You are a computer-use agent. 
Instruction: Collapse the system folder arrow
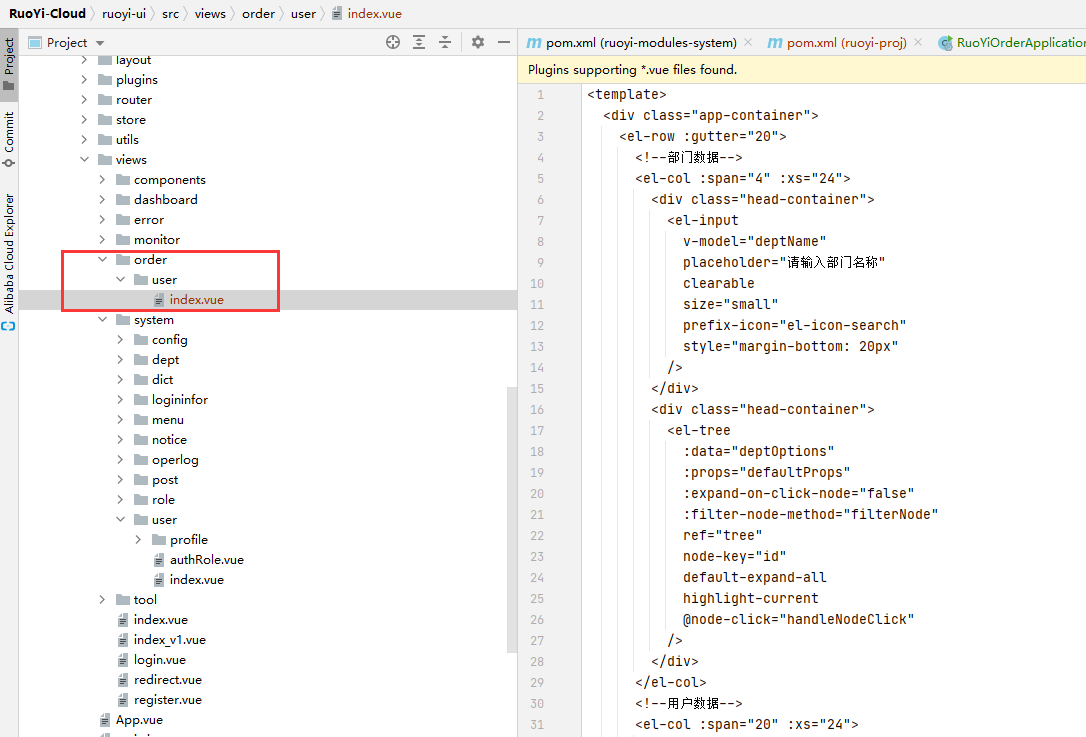(x=103, y=319)
